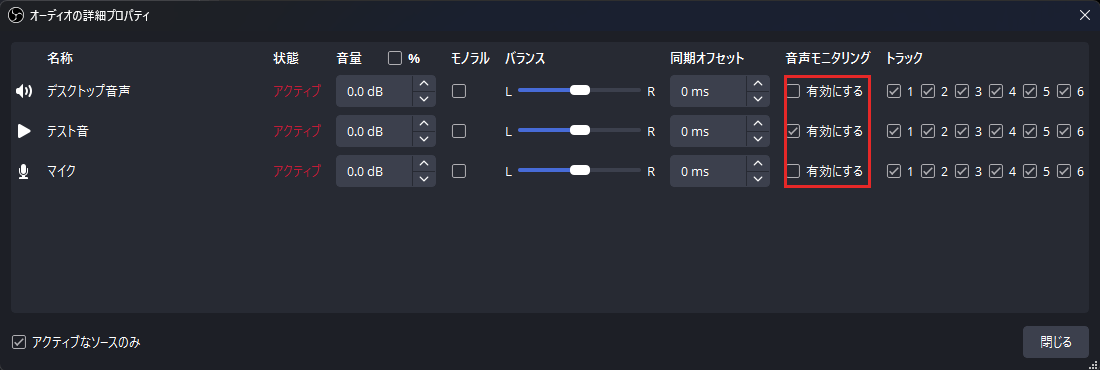Image resolution: width=1100 pixels, height=370 pixels.
Task: Increase volume dB for テスト音
Action: pos(424,123)
